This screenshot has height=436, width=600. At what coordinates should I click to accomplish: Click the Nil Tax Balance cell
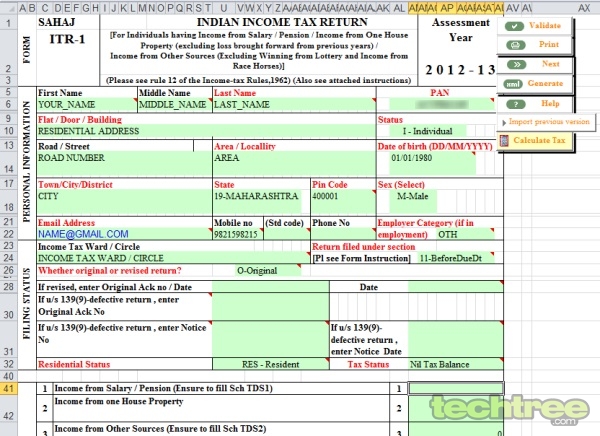point(455,364)
